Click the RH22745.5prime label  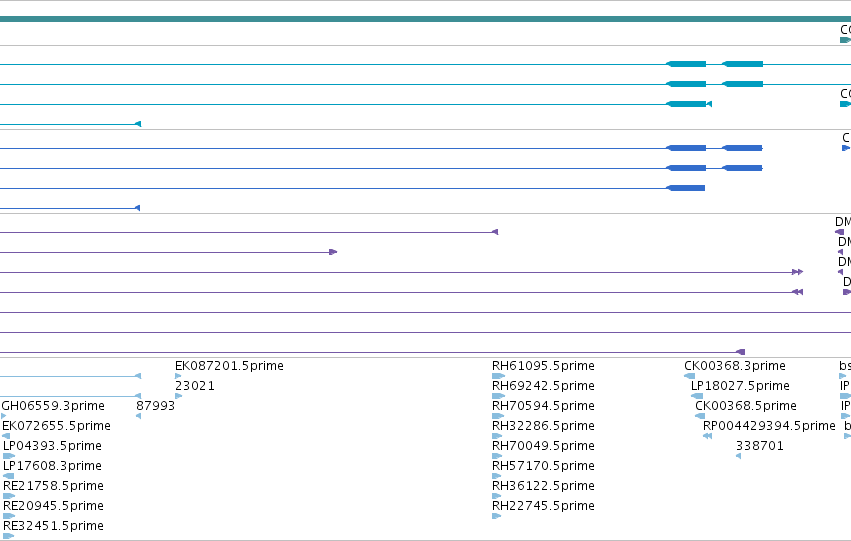pyautogui.click(x=543, y=506)
